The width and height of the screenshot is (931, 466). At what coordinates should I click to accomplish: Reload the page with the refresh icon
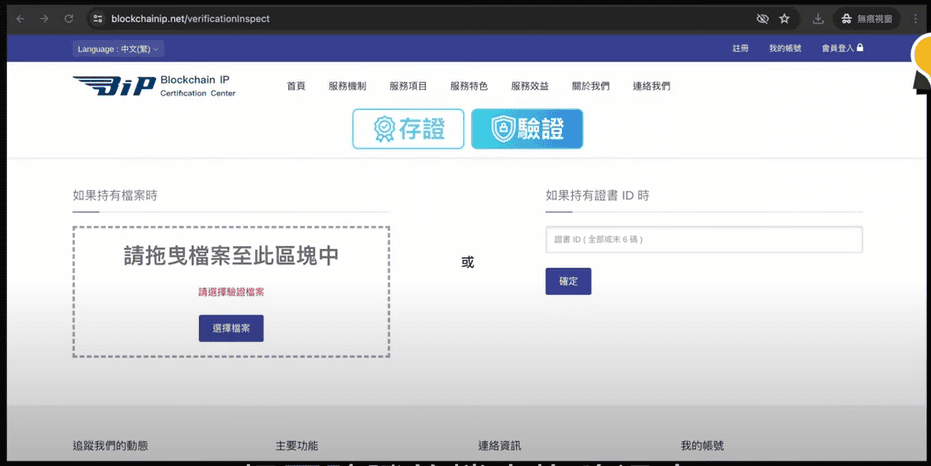[x=69, y=19]
